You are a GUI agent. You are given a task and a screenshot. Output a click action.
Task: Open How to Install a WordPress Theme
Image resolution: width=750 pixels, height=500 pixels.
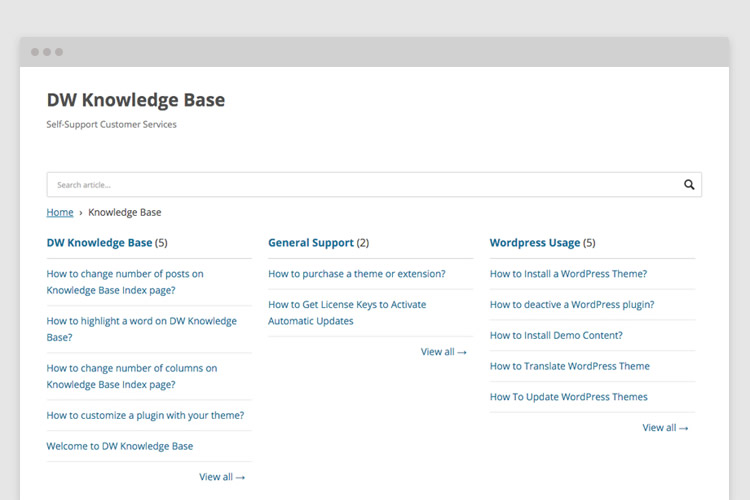pyautogui.click(x=568, y=274)
